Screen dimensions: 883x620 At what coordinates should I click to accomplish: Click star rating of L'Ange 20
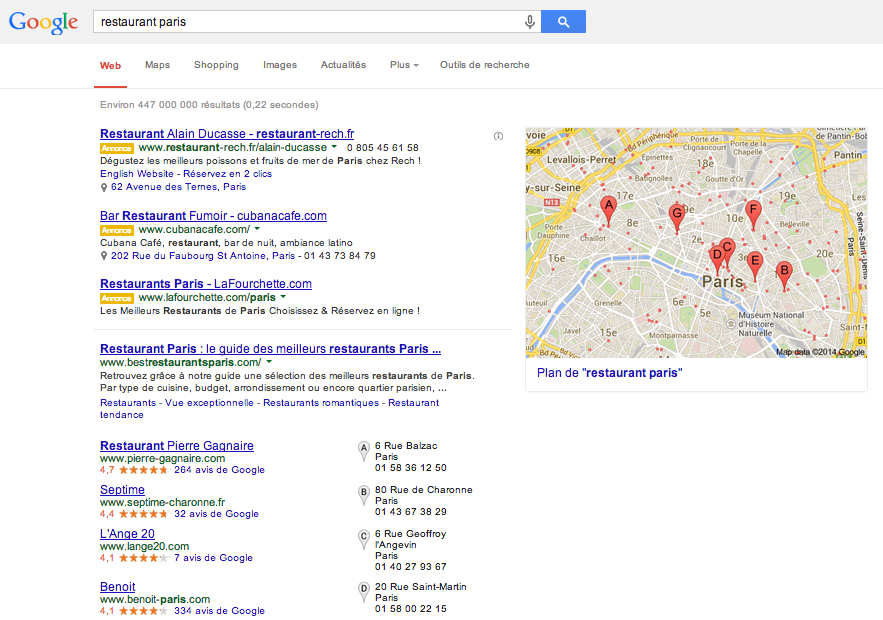[143, 558]
